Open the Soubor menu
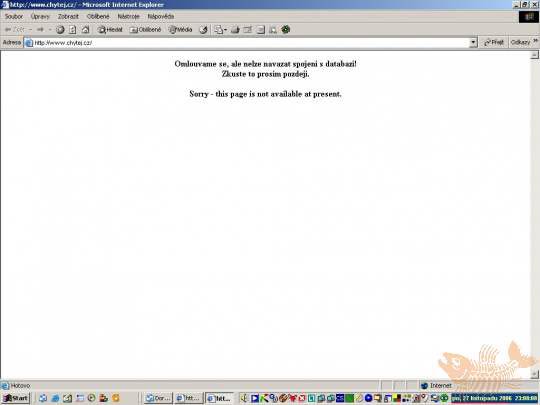 pyautogui.click(x=14, y=17)
